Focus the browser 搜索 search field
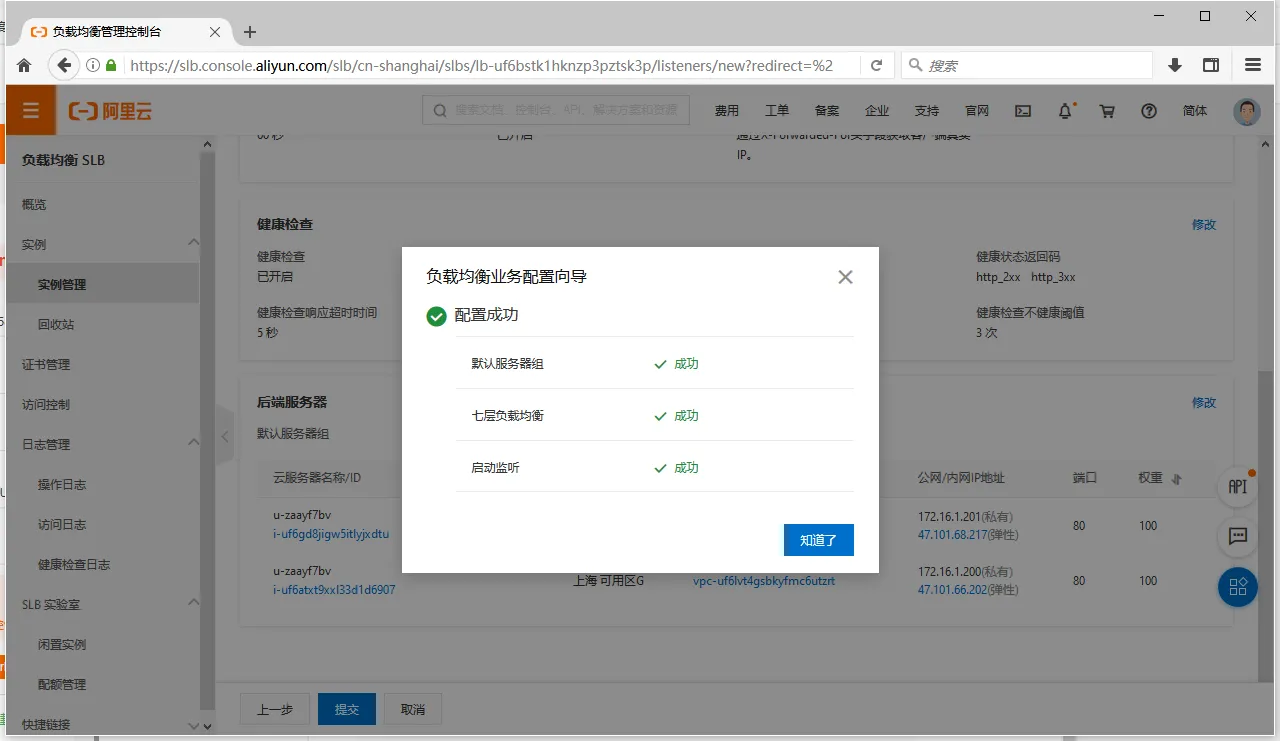The width and height of the screenshot is (1280, 741). [x=1027, y=65]
